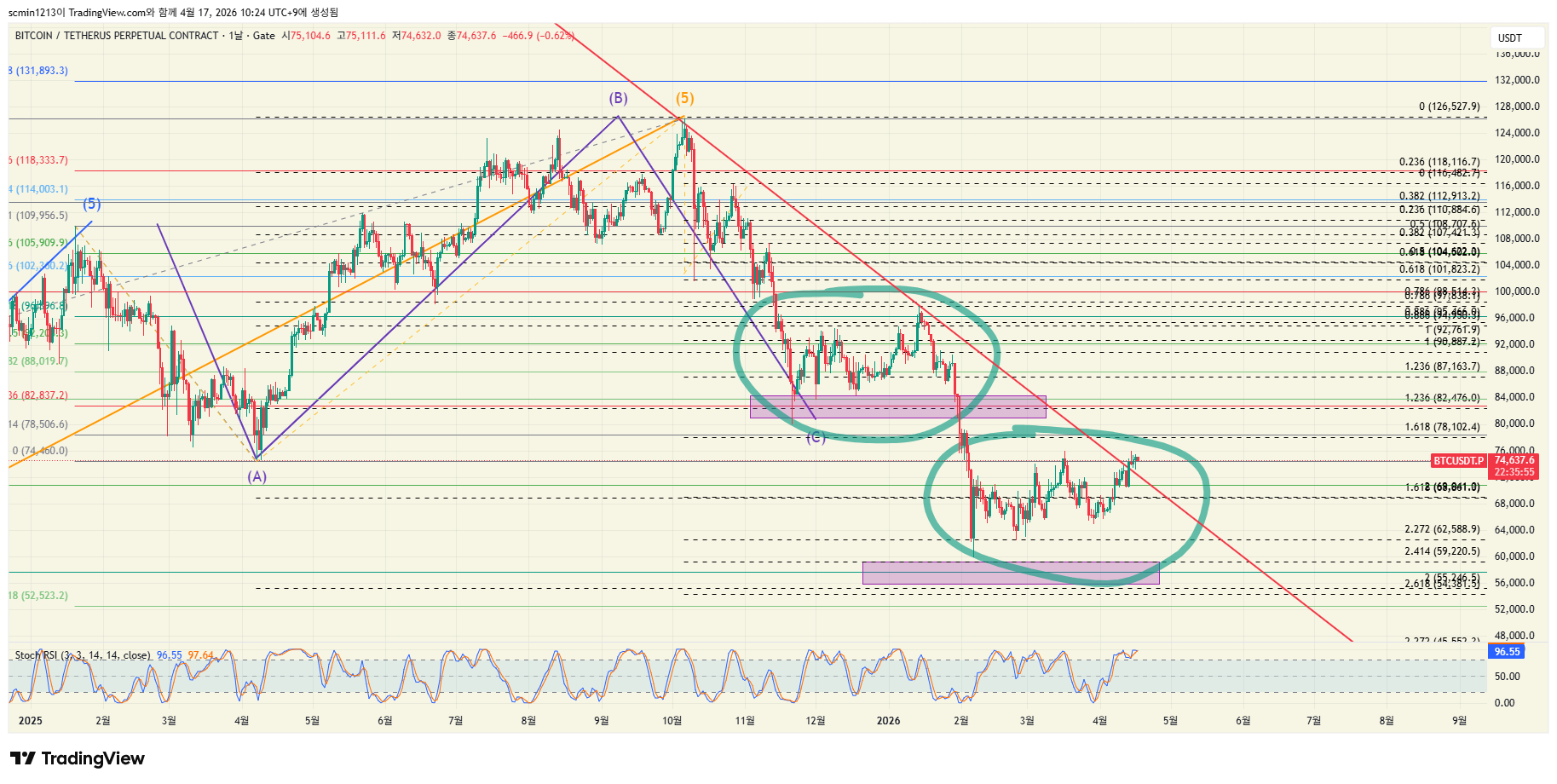Click the 2026 label on time axis
Screen dimensions: 1557x784
coord(888,721)
